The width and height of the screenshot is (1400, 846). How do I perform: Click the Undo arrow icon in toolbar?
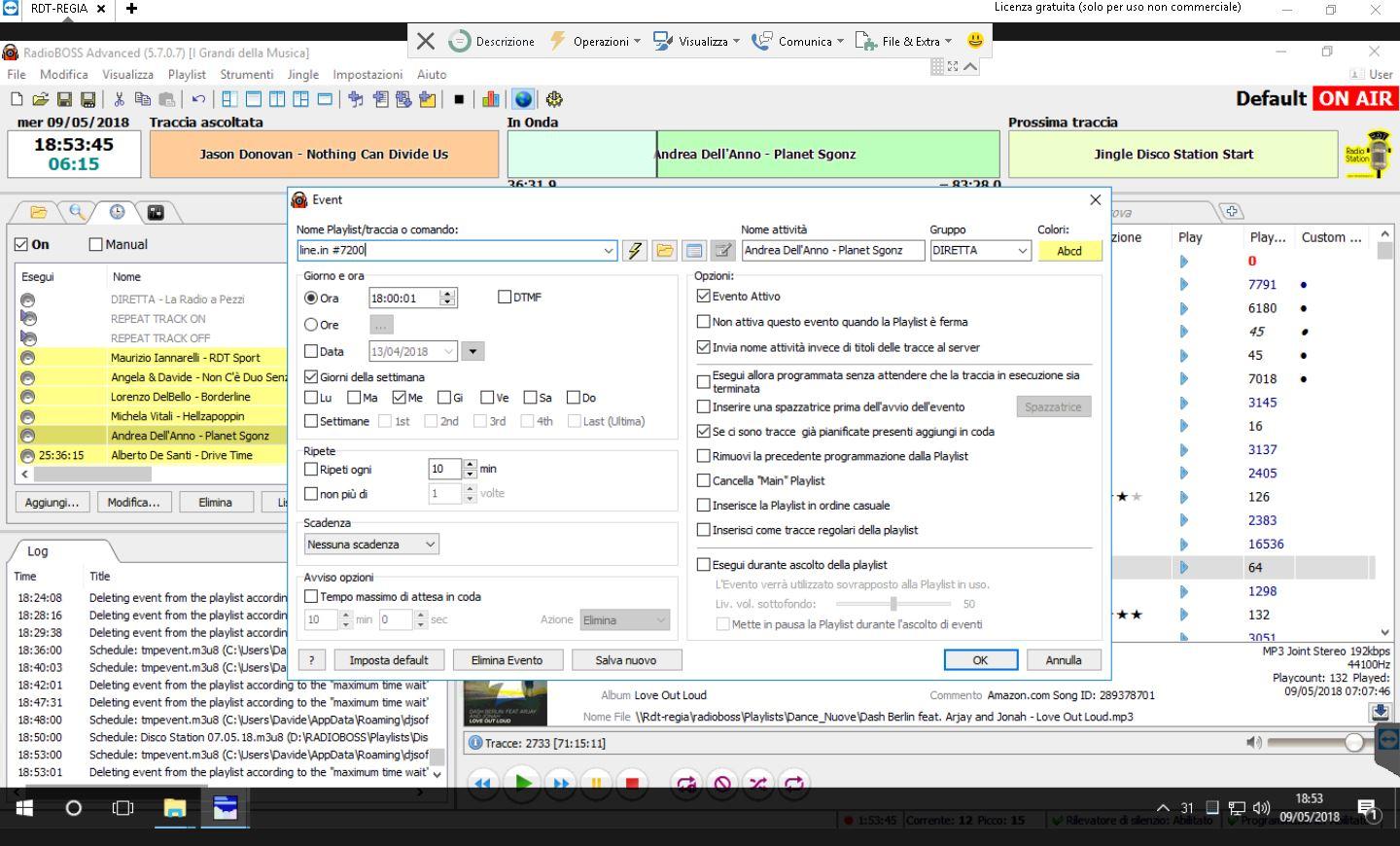pos(198,99)
